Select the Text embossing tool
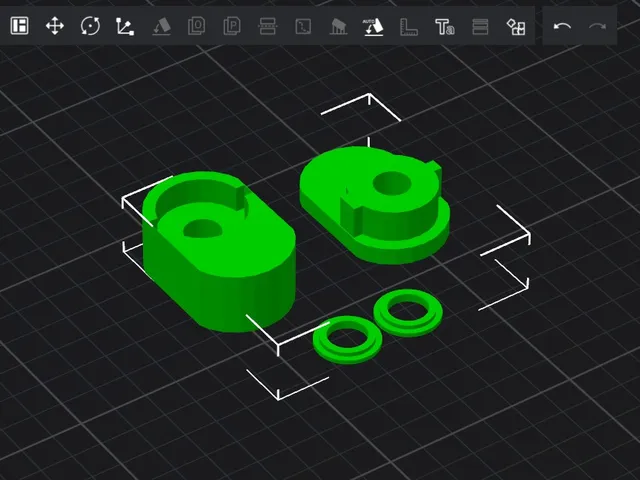This screenshot has width=640, height=480. 444,27
